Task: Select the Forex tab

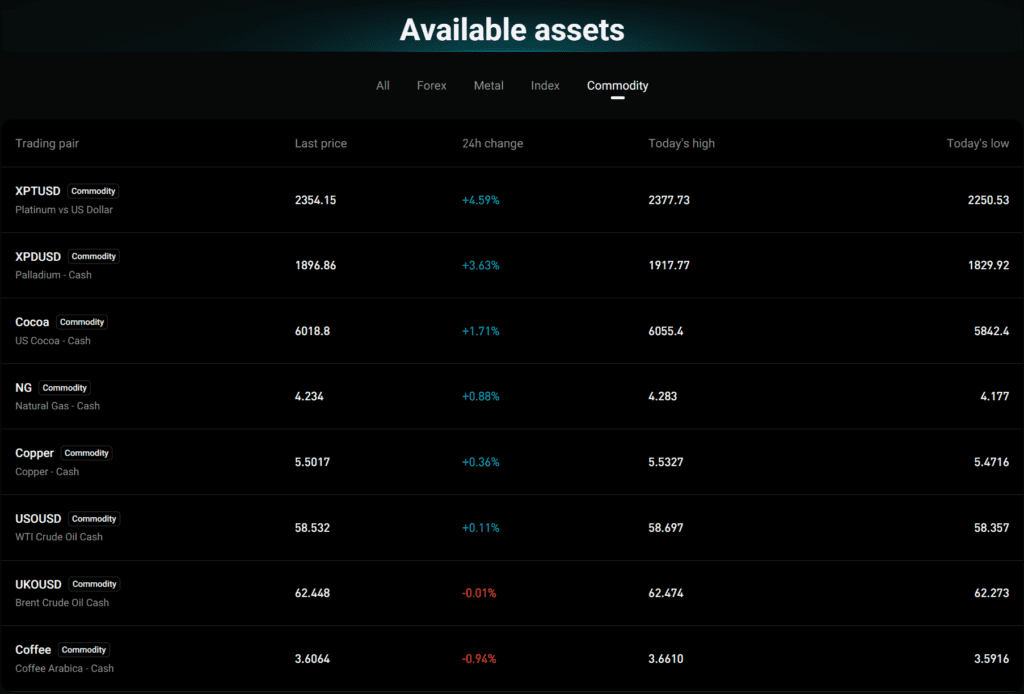Action: [431, 86]
